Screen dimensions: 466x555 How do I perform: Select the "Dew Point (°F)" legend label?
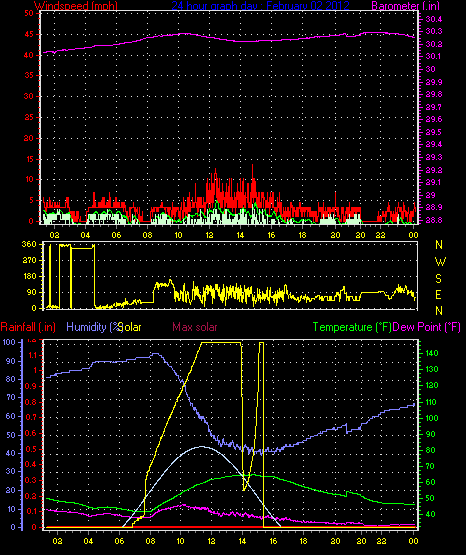tap(427, 327)
